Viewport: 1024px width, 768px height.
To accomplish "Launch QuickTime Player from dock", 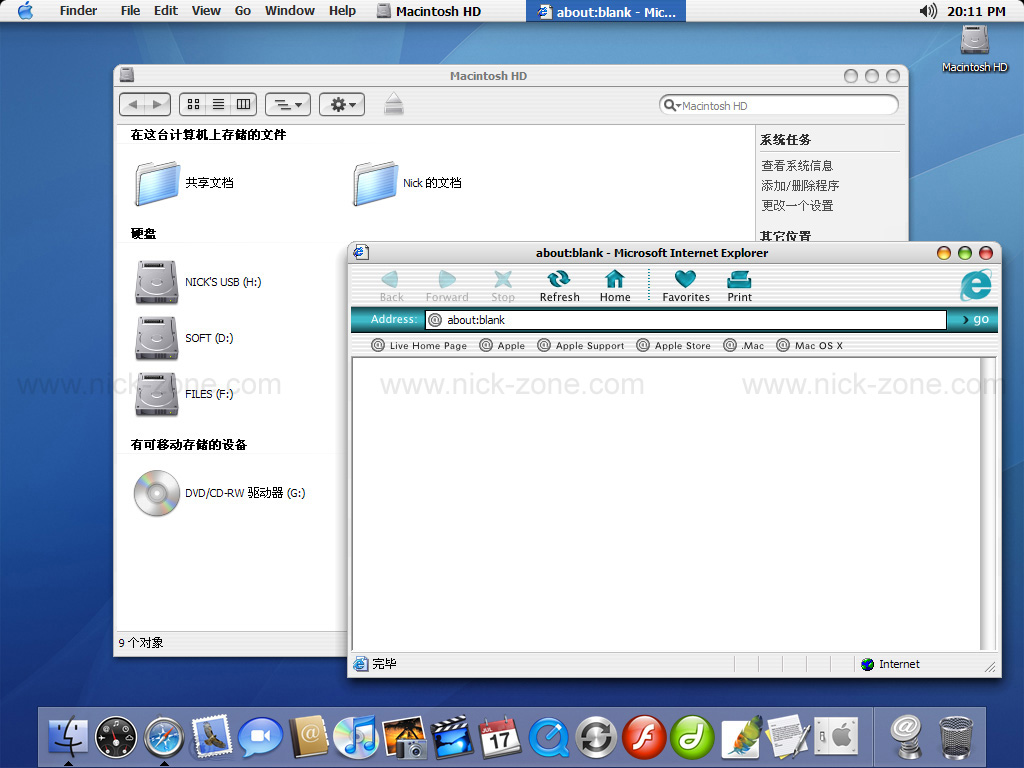I will (549, 738).
